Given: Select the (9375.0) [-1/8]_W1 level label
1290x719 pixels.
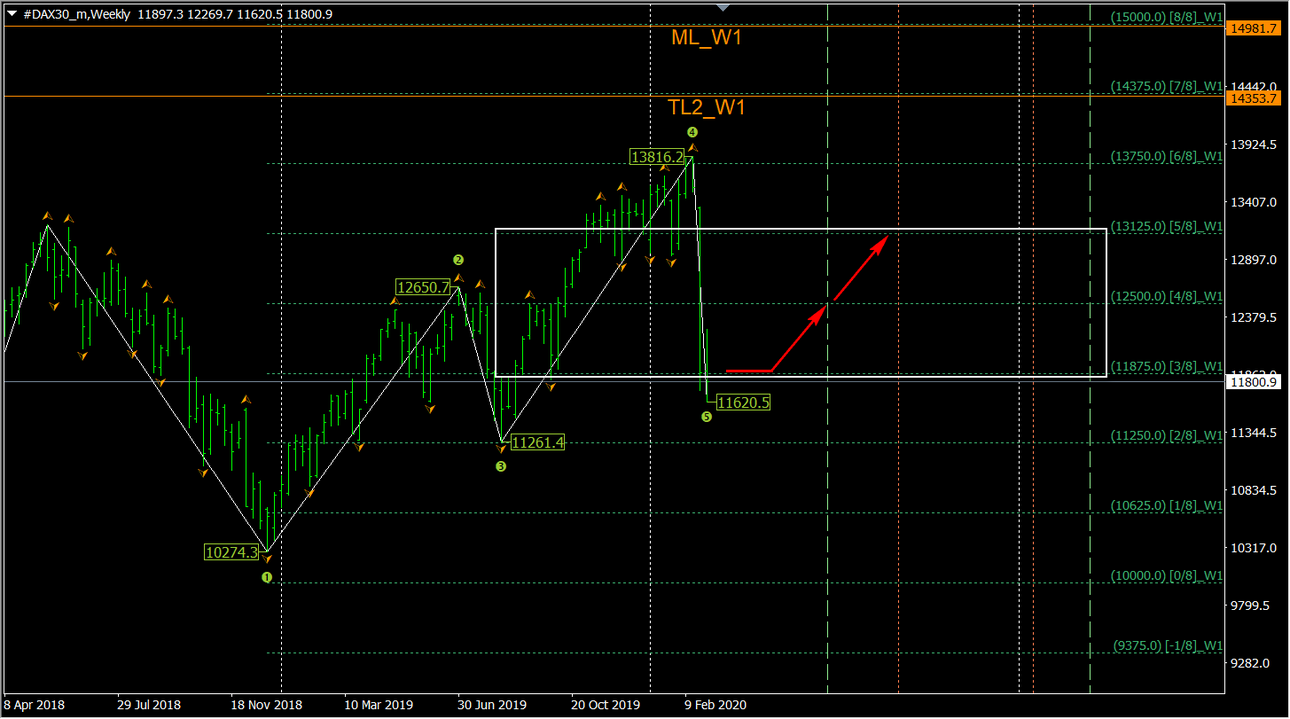Looking at the screenshot, I should (x=1168, y=646).
